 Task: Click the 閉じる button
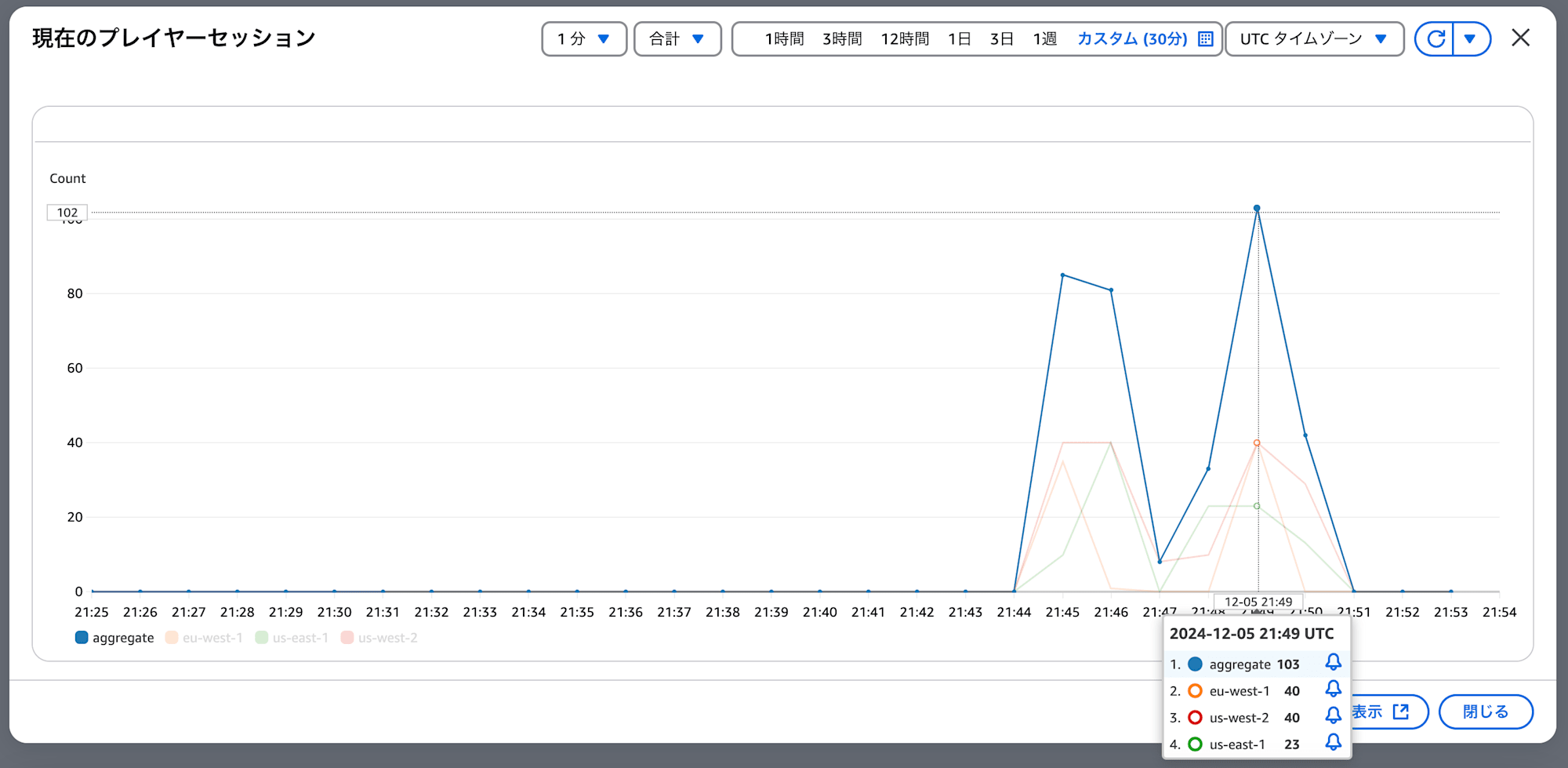click(x=1486, y=712)
